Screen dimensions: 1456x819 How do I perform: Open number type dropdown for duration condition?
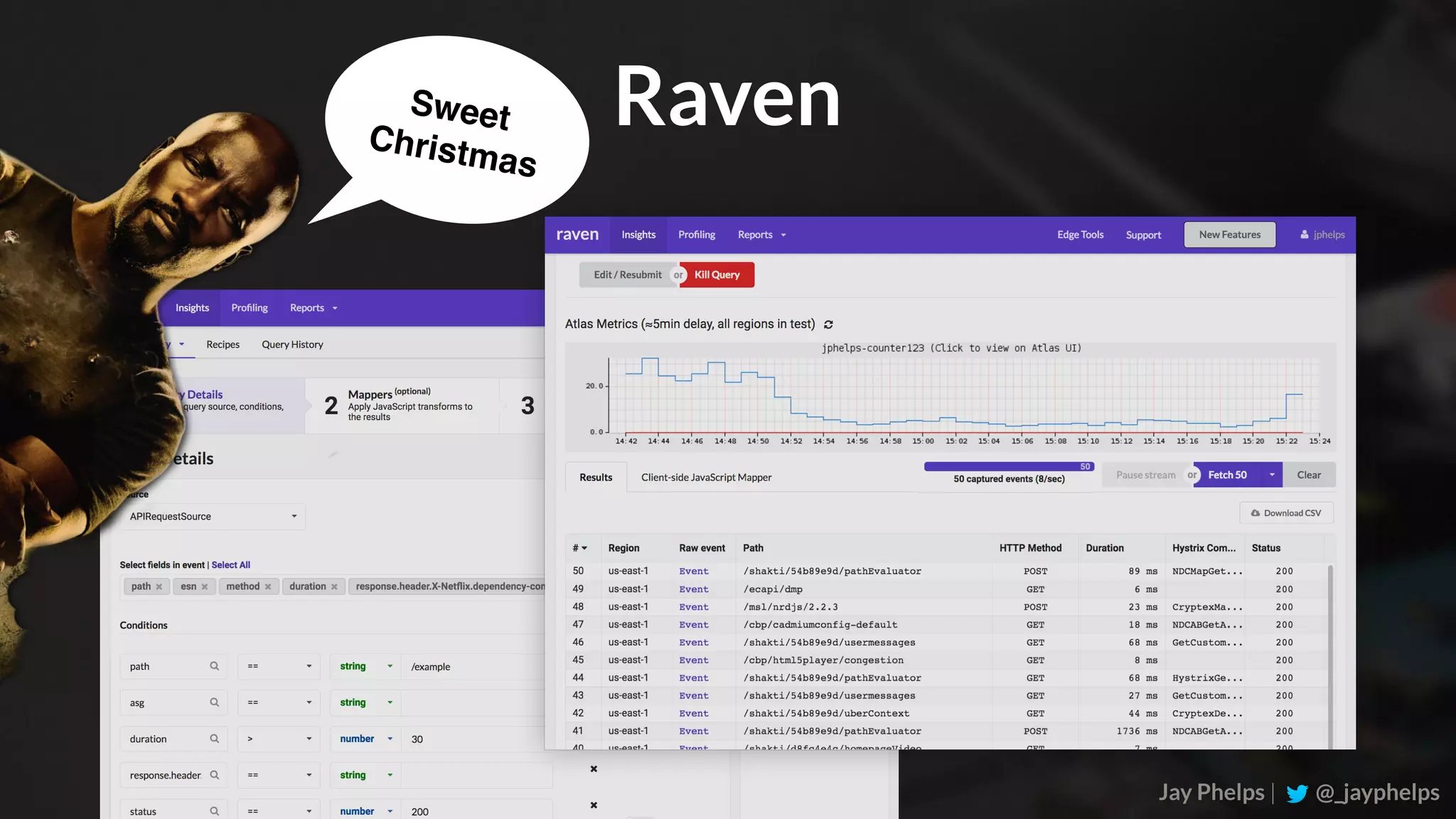365,739
